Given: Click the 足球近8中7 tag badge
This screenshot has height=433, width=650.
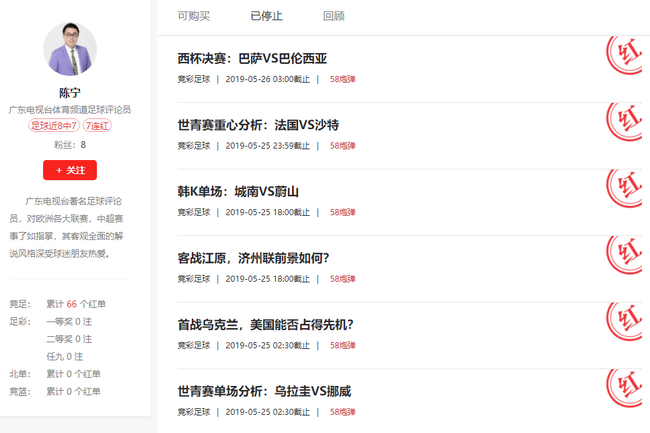Looking at the screenshot, I should pyautogui.click(x=53, y=125).
